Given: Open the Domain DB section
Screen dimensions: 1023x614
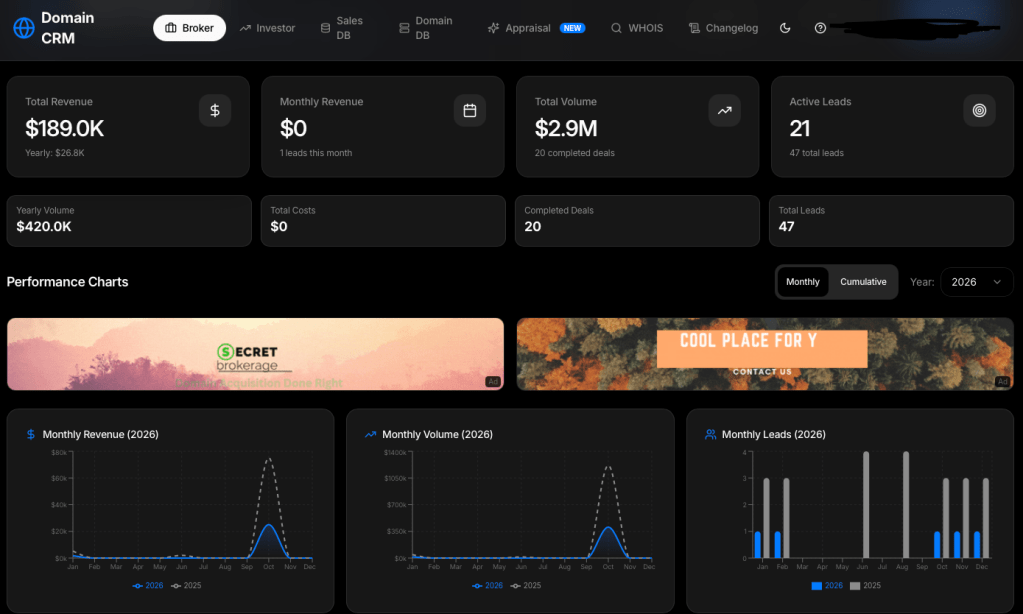Looking at the screenshot, I should coord(425,28).
